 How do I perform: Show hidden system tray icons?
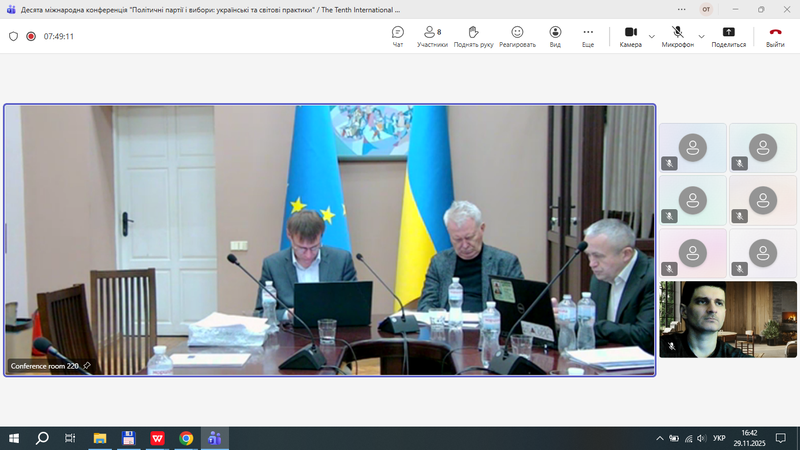coord(659,438)
